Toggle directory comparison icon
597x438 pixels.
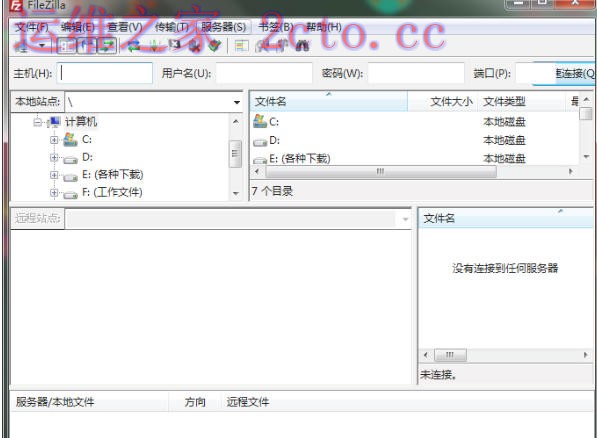tap(262, 46)
